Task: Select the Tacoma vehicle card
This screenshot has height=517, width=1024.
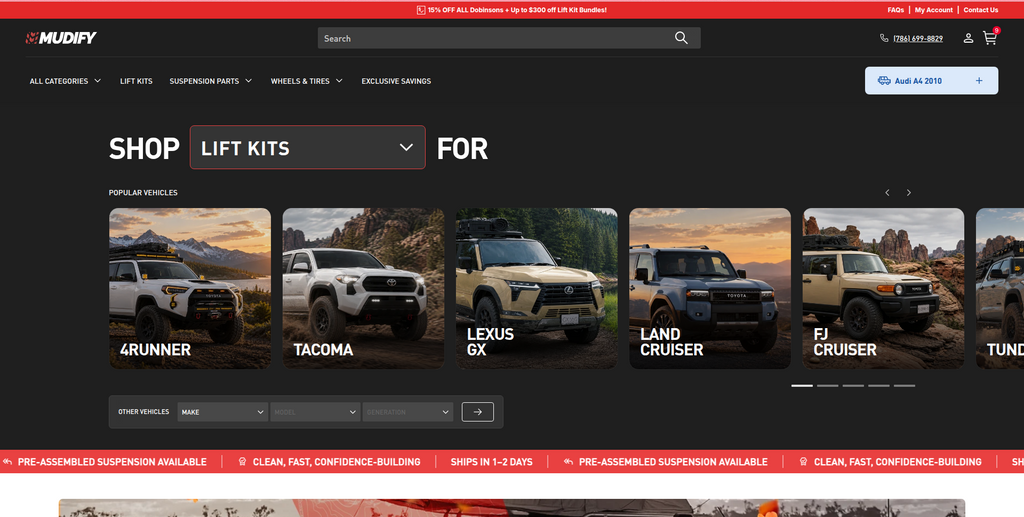Action: pyautogui.click(x=363, y=289)
